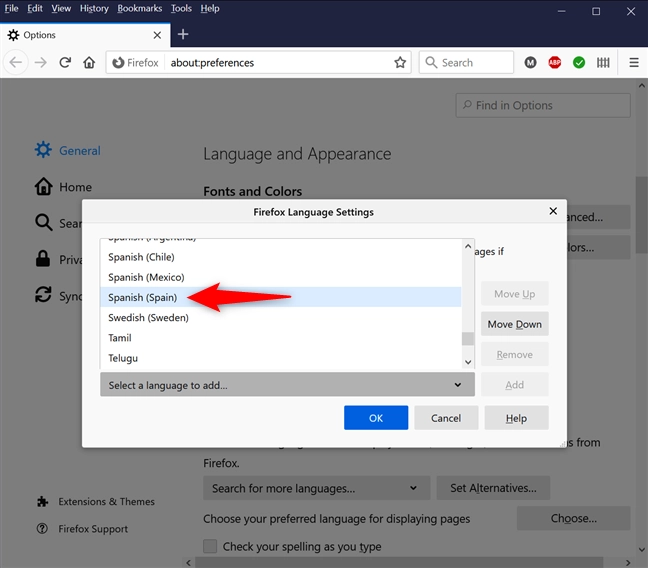Click the magnifier icon in the Search box

pos(431,62)
